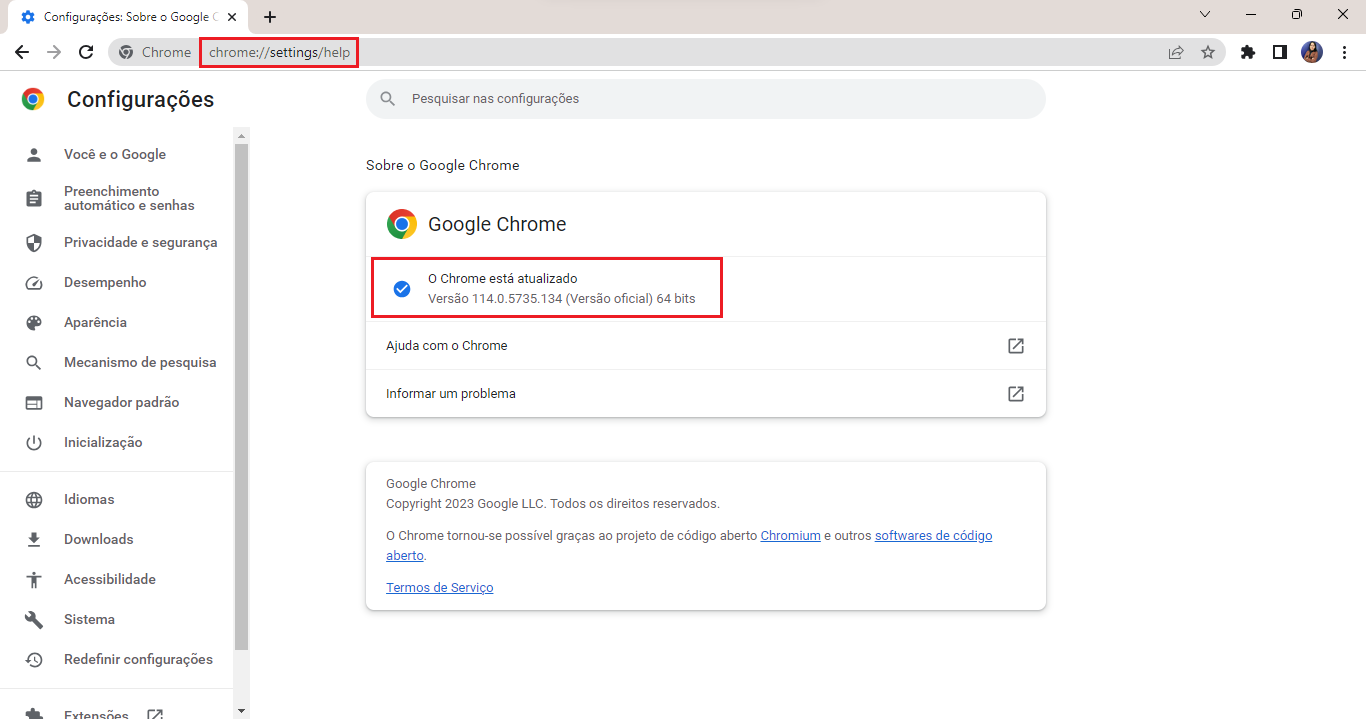Click the sidebar scrollbar up arrow
Viewport: 1366px width, 719px height.
coord(241,134)
